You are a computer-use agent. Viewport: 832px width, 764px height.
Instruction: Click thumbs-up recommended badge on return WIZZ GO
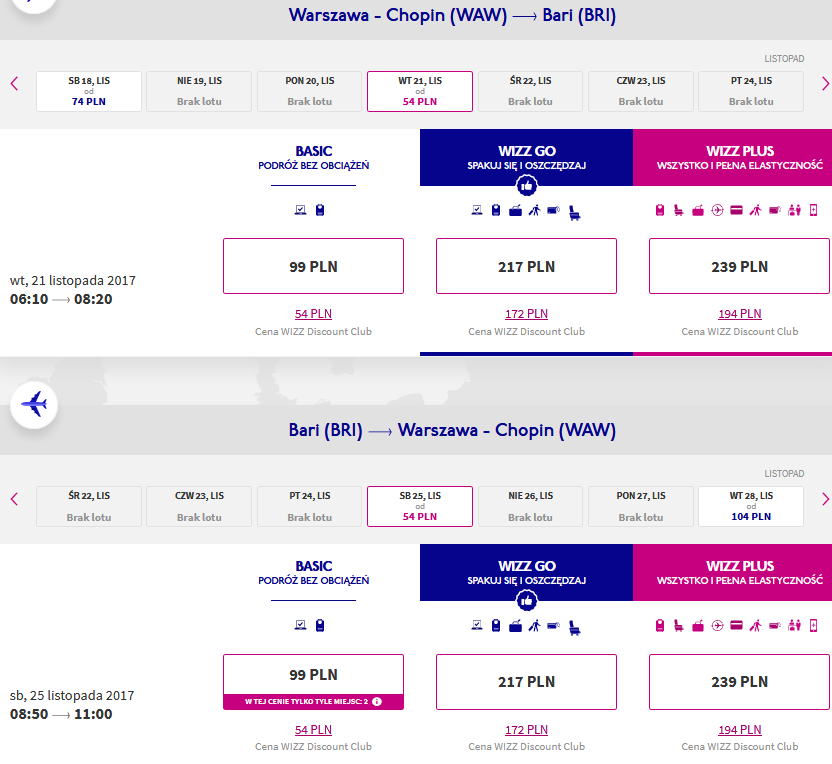(x=526, y=601)
